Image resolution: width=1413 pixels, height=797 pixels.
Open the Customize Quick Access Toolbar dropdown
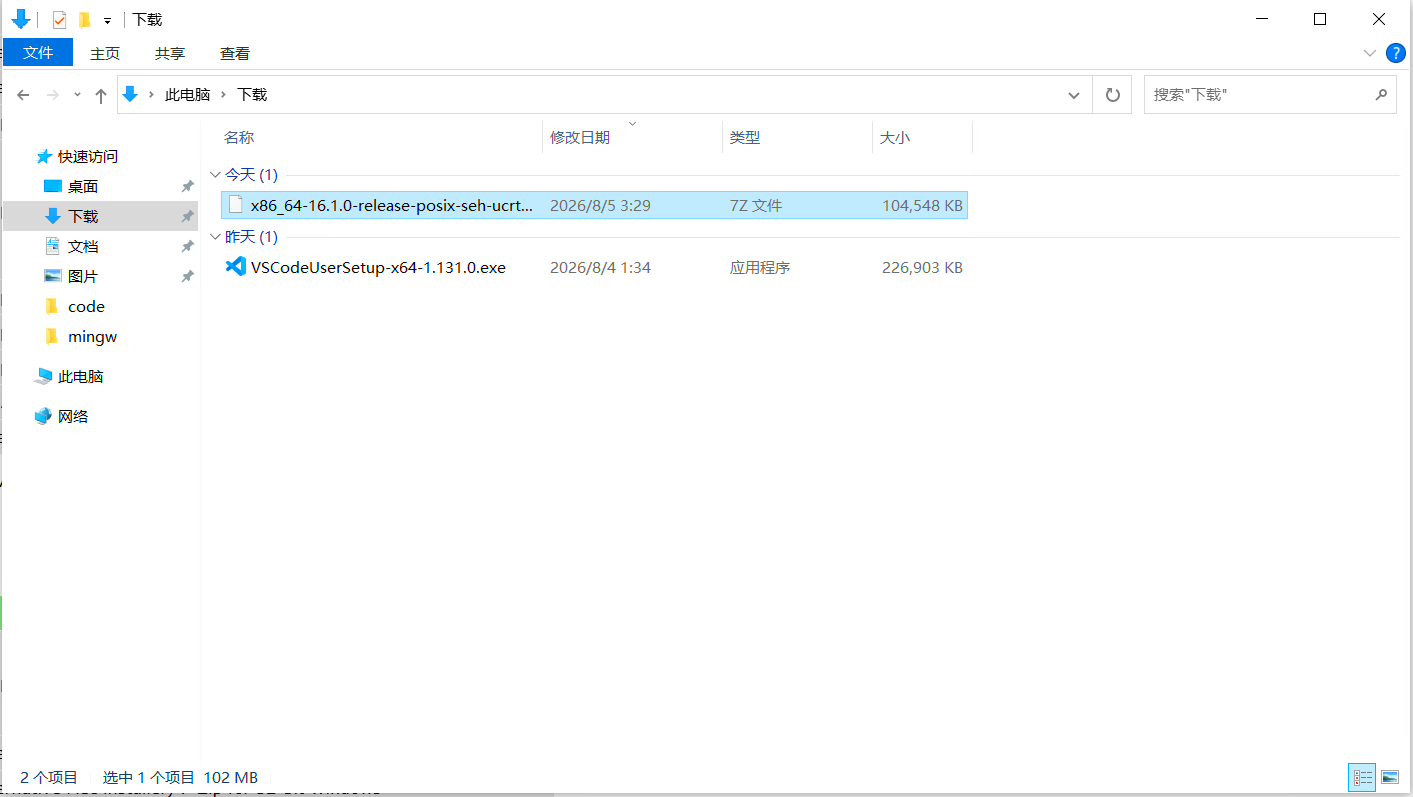coord(107,21)
